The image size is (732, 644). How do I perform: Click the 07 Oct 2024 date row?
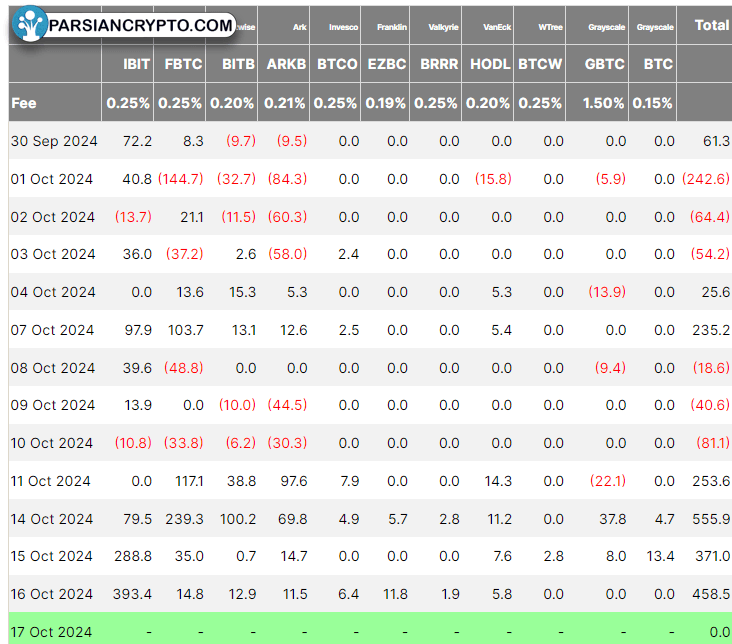coord(52,331)
